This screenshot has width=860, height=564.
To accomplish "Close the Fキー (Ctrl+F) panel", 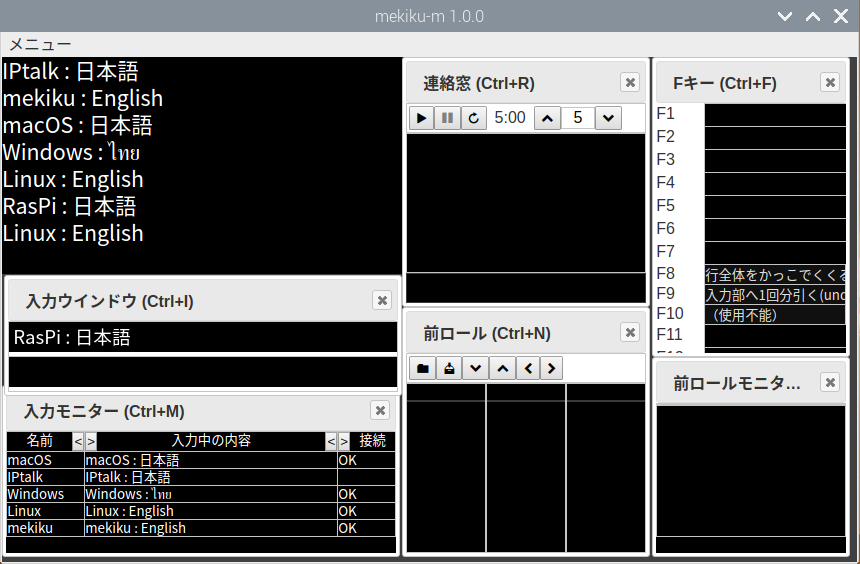I will (x=830, y=83).
